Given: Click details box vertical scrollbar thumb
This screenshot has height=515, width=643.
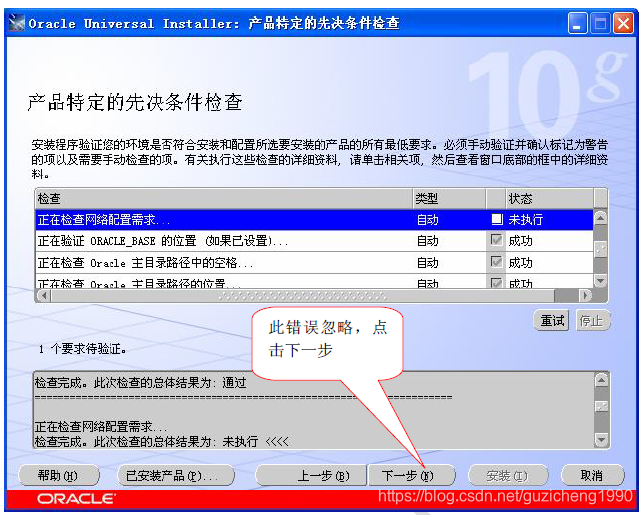Looking at the screenshot, I should point(601,406).
